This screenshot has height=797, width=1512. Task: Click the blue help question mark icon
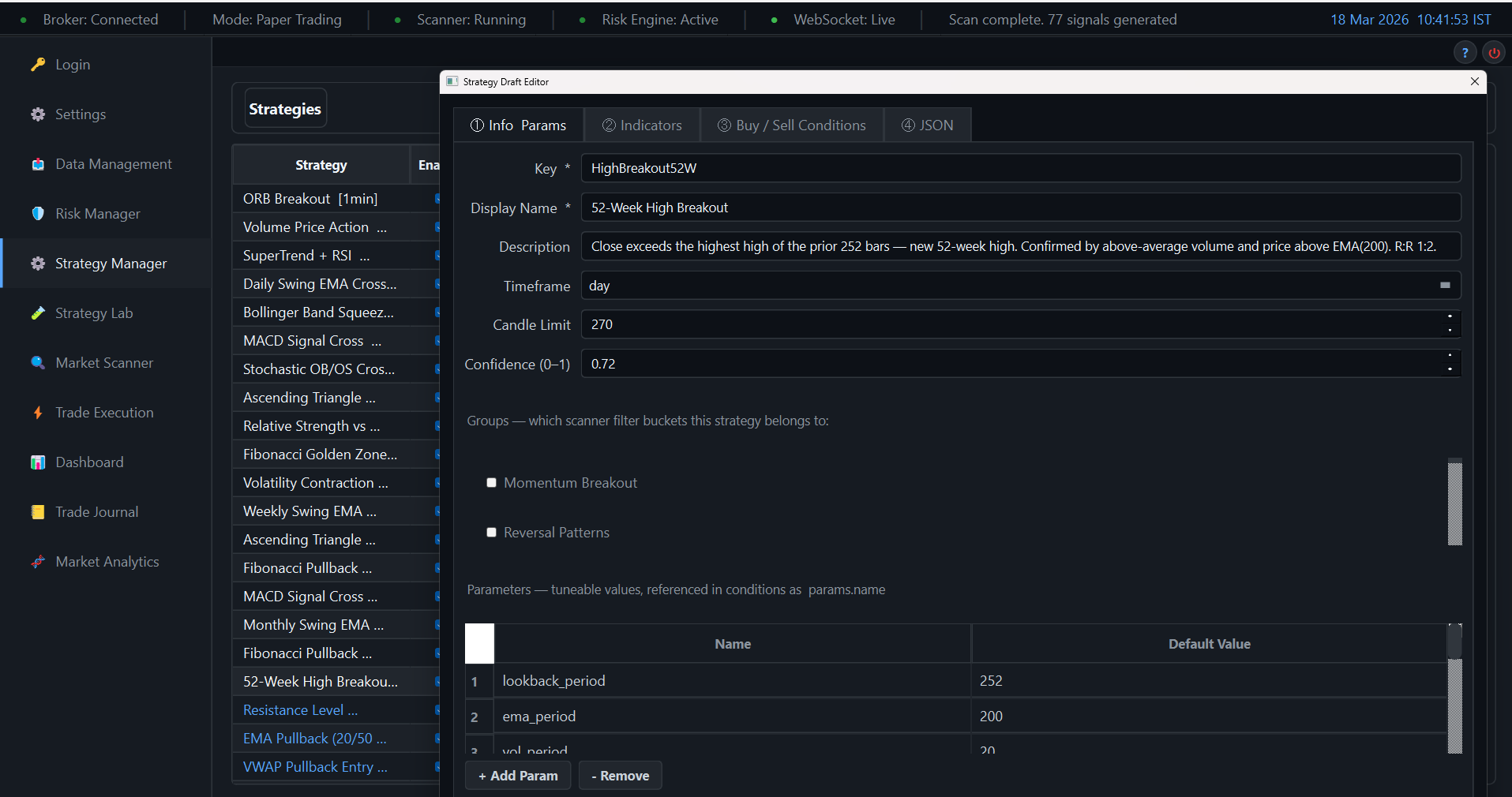tap(1465, 53)
